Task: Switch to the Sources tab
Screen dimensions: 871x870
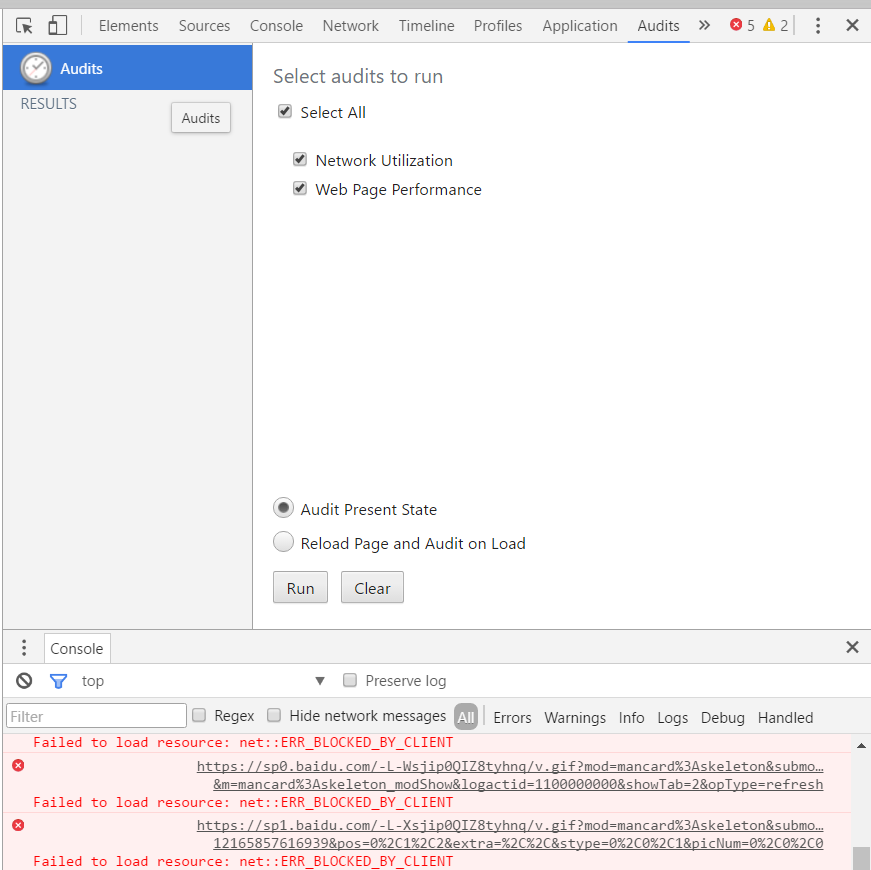Action: point(204,26)
